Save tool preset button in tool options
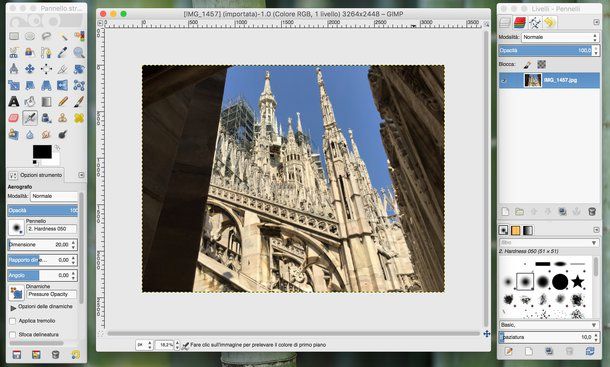 (x=16, y=355)
